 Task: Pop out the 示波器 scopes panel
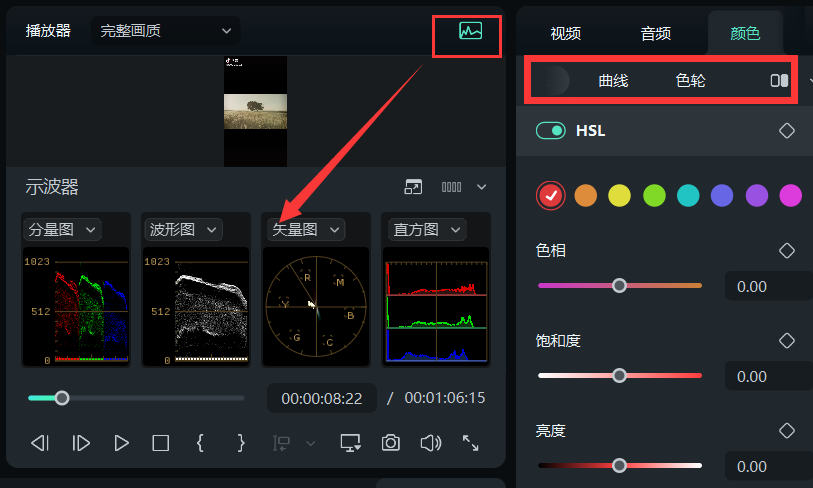tap(413, 187)
